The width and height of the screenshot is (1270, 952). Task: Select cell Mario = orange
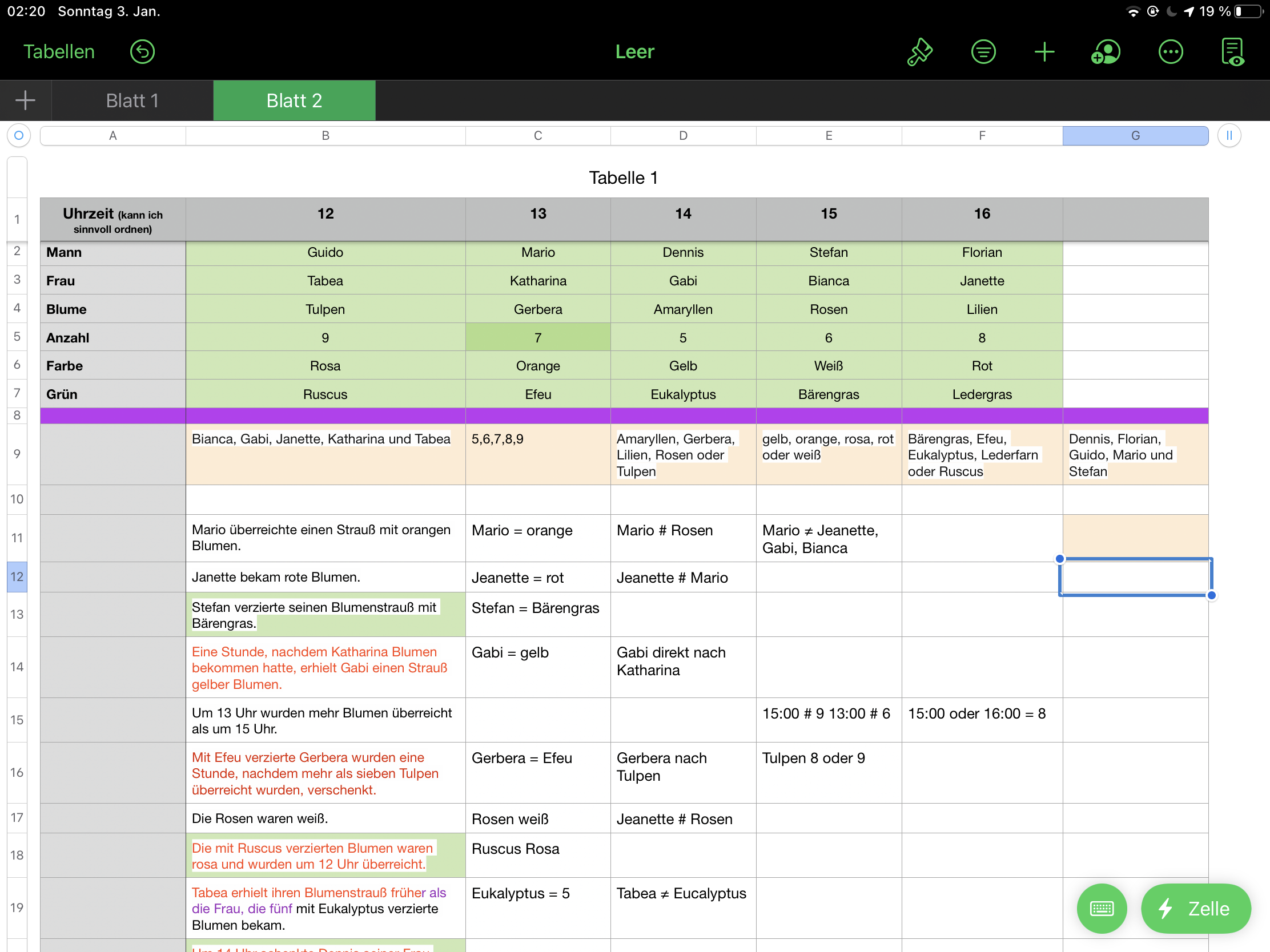(538, 538)
